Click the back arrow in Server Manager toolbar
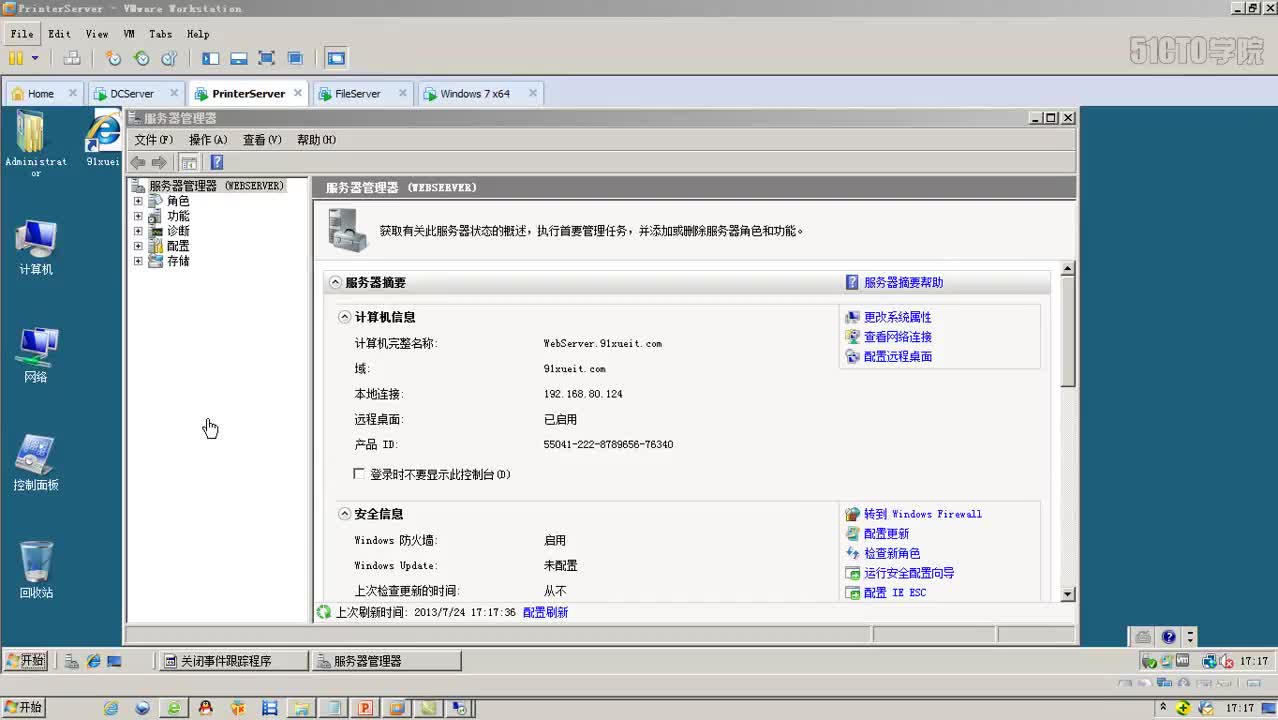Image resolution: width=1278 pixels, height=720 pixels. click(x=138, y=162)
